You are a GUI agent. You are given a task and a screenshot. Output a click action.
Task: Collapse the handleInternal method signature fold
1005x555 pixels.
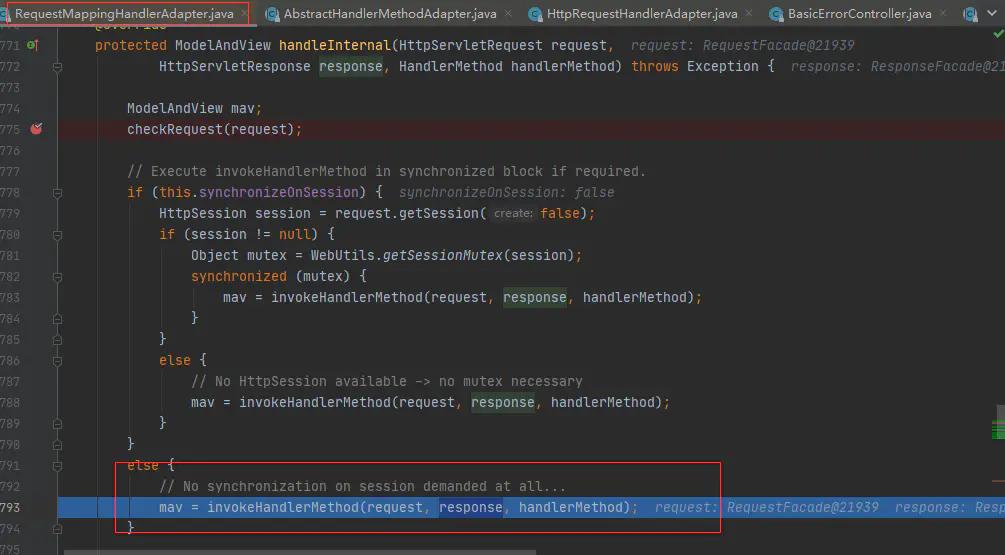click(57, 66)
